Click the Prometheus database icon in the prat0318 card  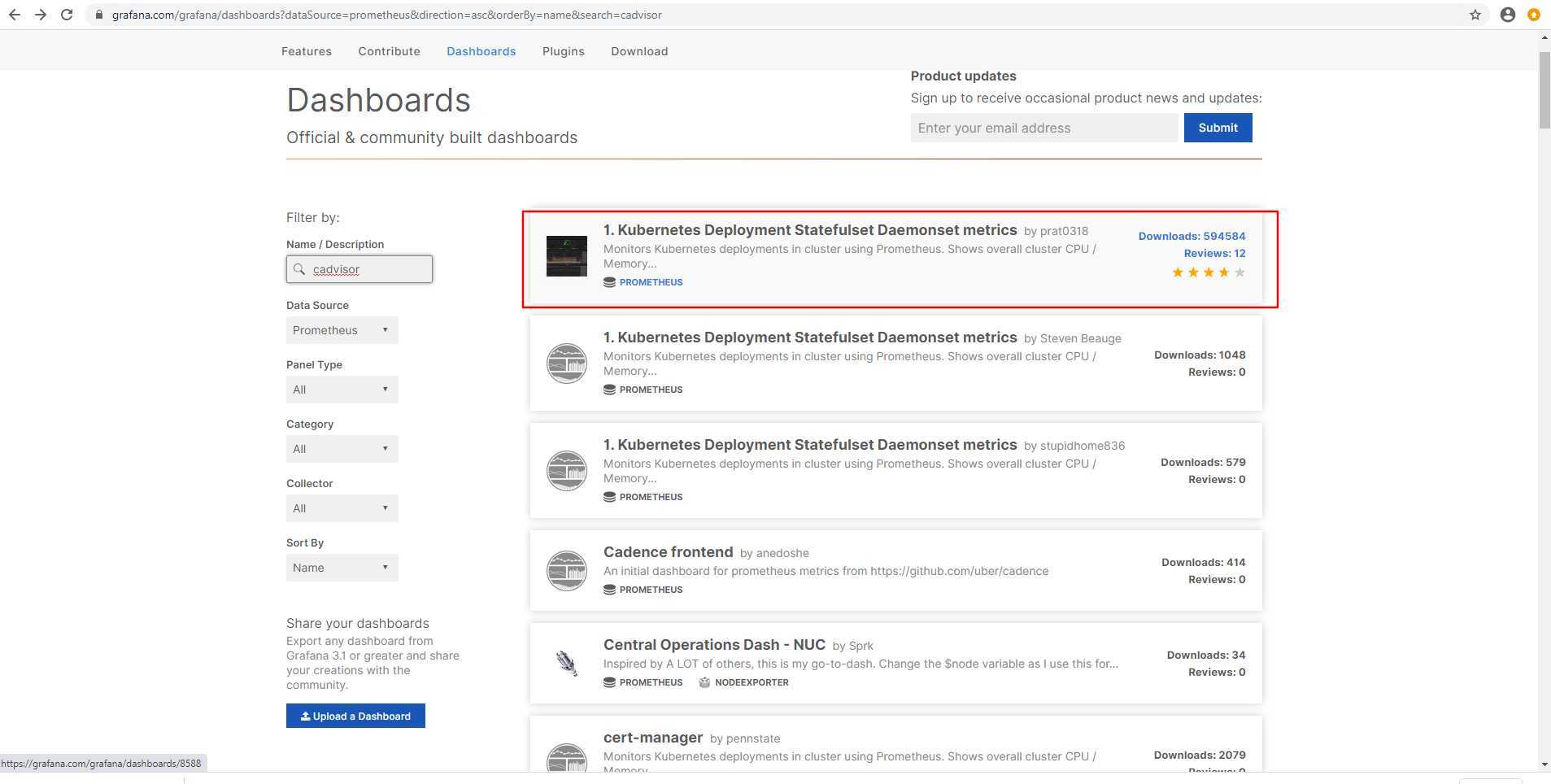(x=609, y=282)
